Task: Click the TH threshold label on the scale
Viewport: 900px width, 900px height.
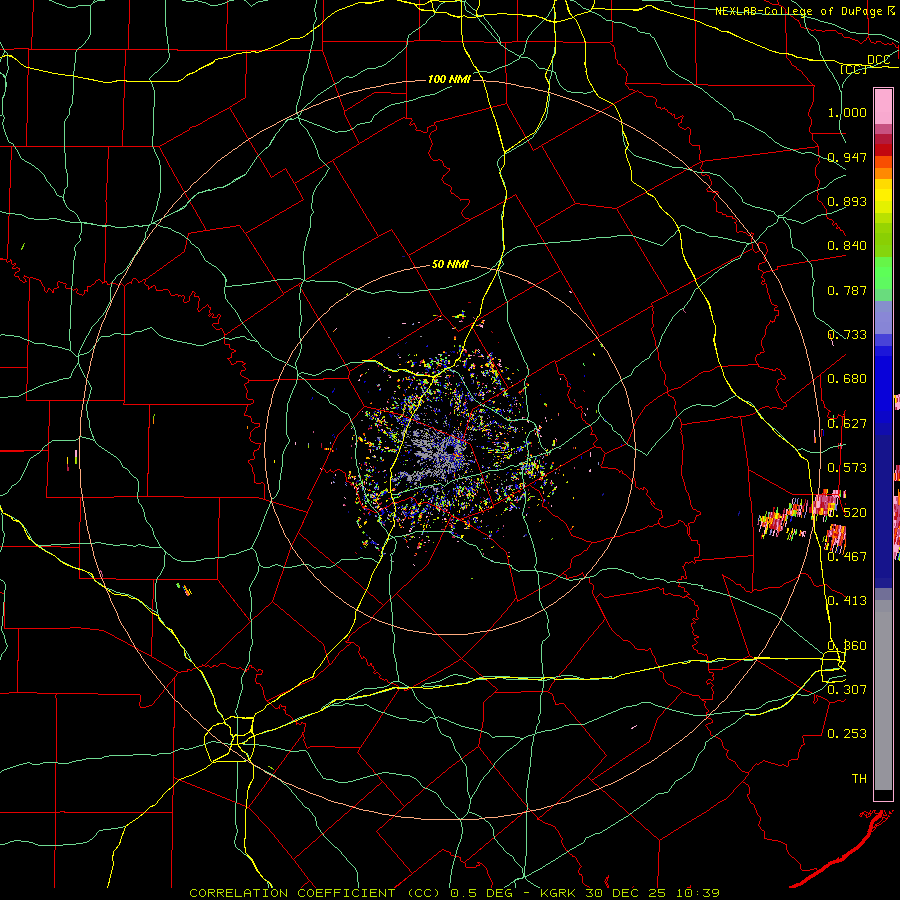Action: [x=859, y=779]
